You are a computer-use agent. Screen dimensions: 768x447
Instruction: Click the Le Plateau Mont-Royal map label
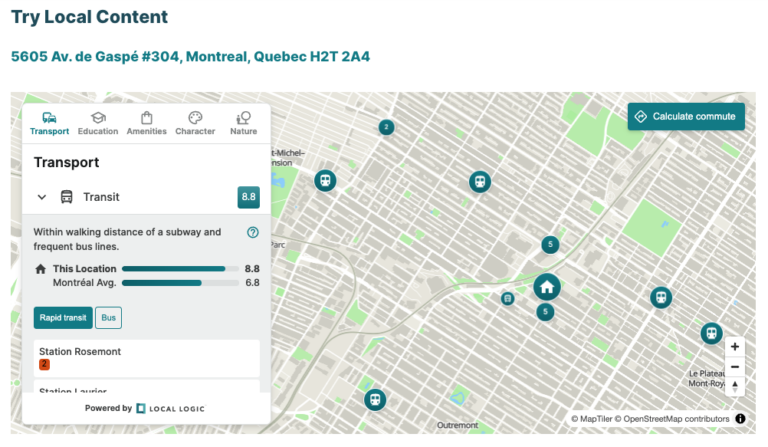point(706,378)
